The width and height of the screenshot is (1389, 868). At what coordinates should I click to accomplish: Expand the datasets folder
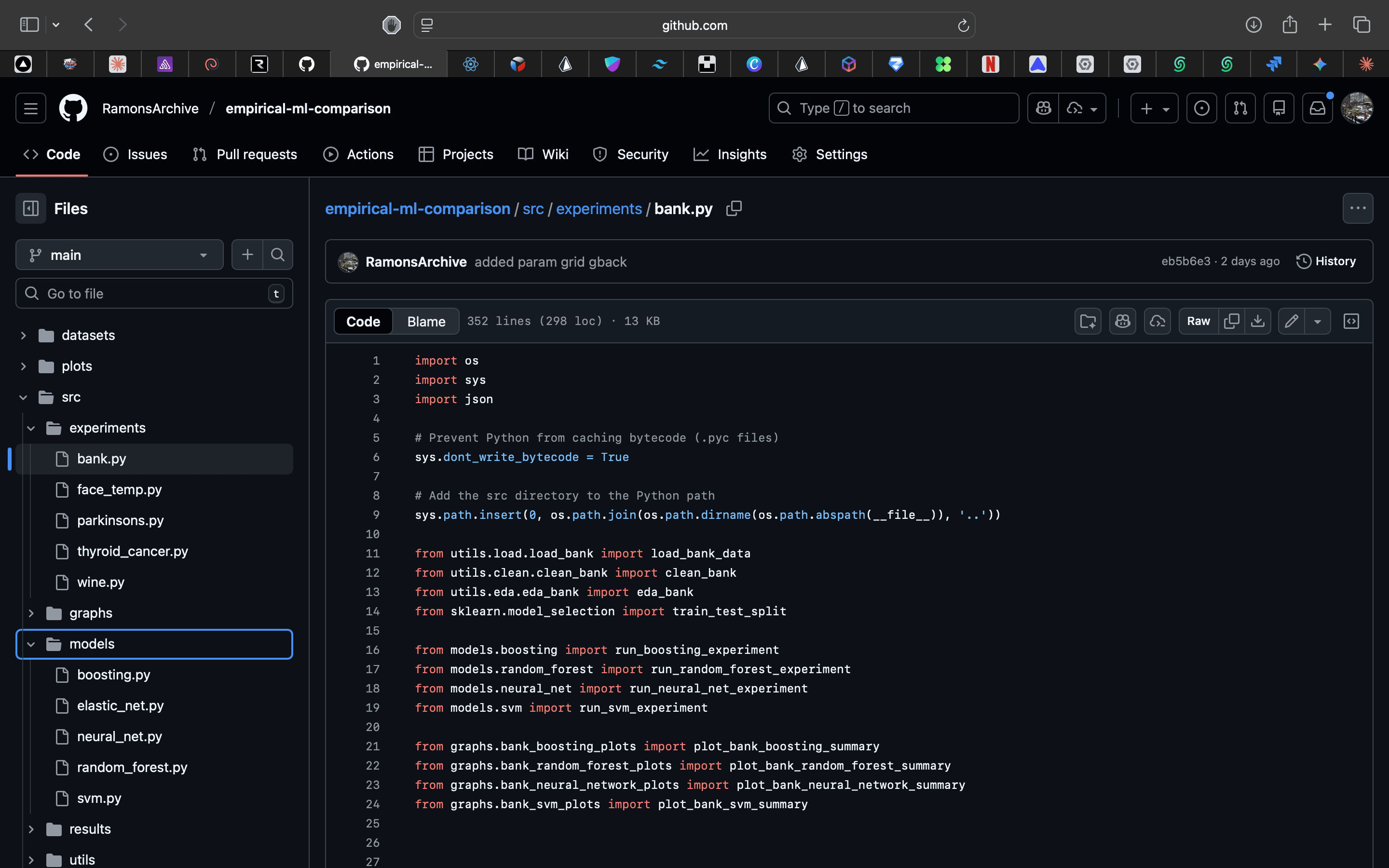pyautogui.click(x=24, y=335)
